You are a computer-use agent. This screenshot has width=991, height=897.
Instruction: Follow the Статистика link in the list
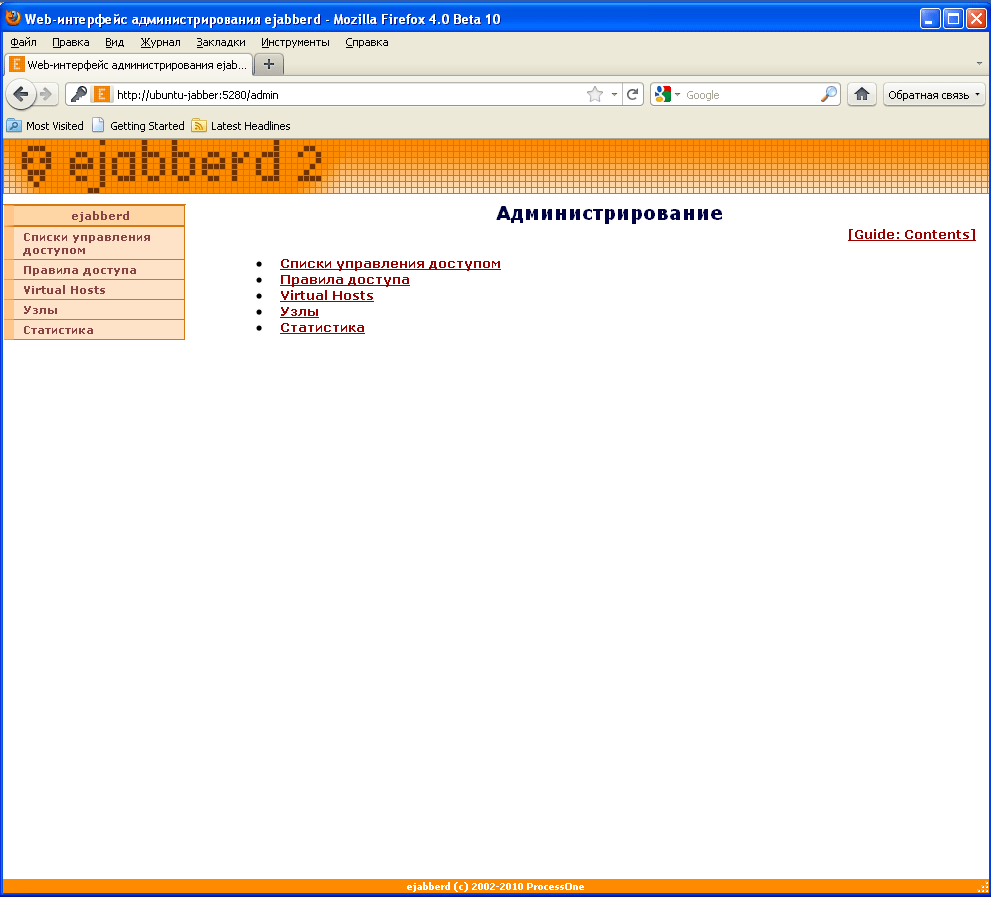(322, 327)
